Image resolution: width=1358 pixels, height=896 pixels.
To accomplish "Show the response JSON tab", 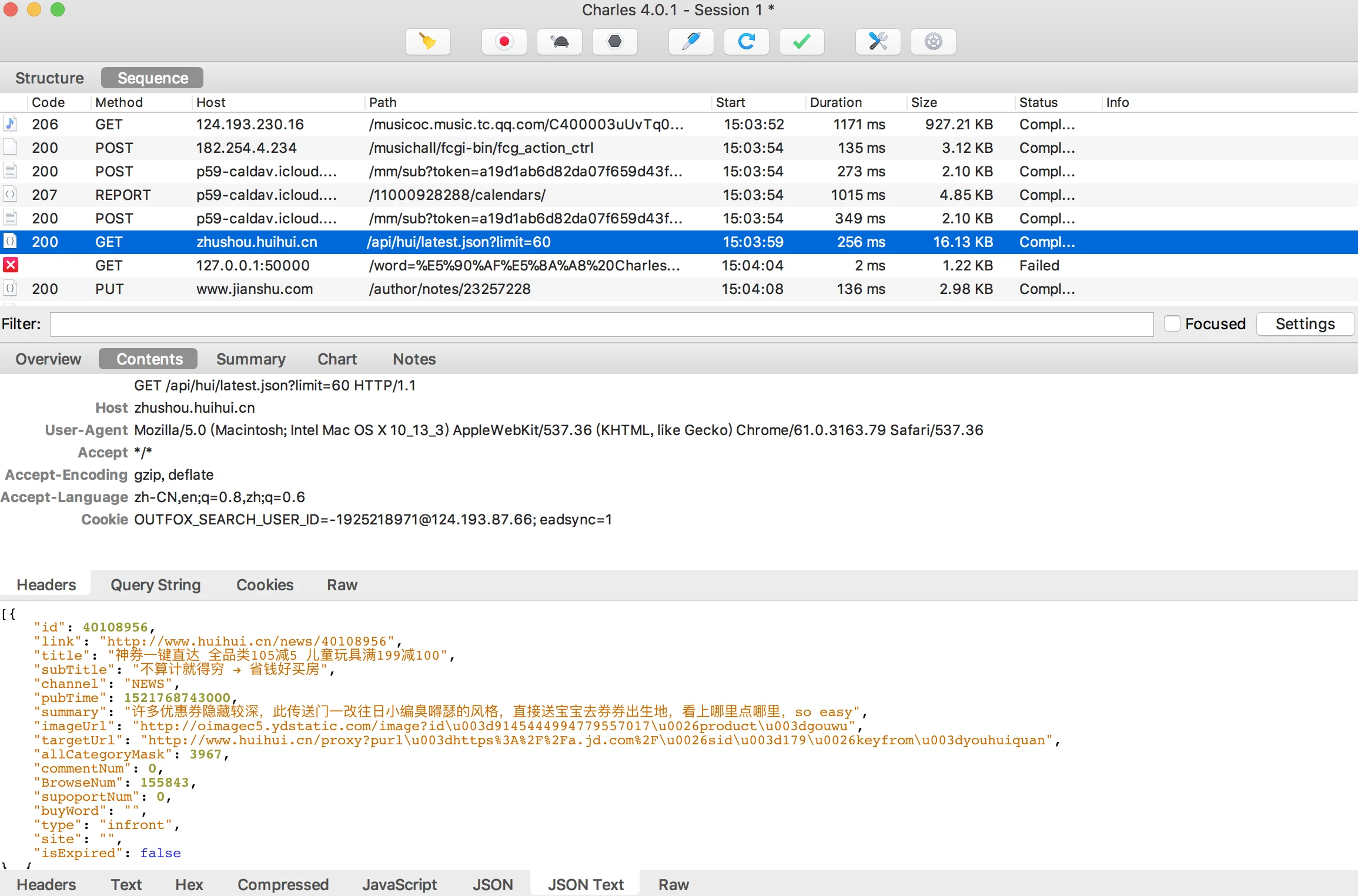I will coord(493,885).
